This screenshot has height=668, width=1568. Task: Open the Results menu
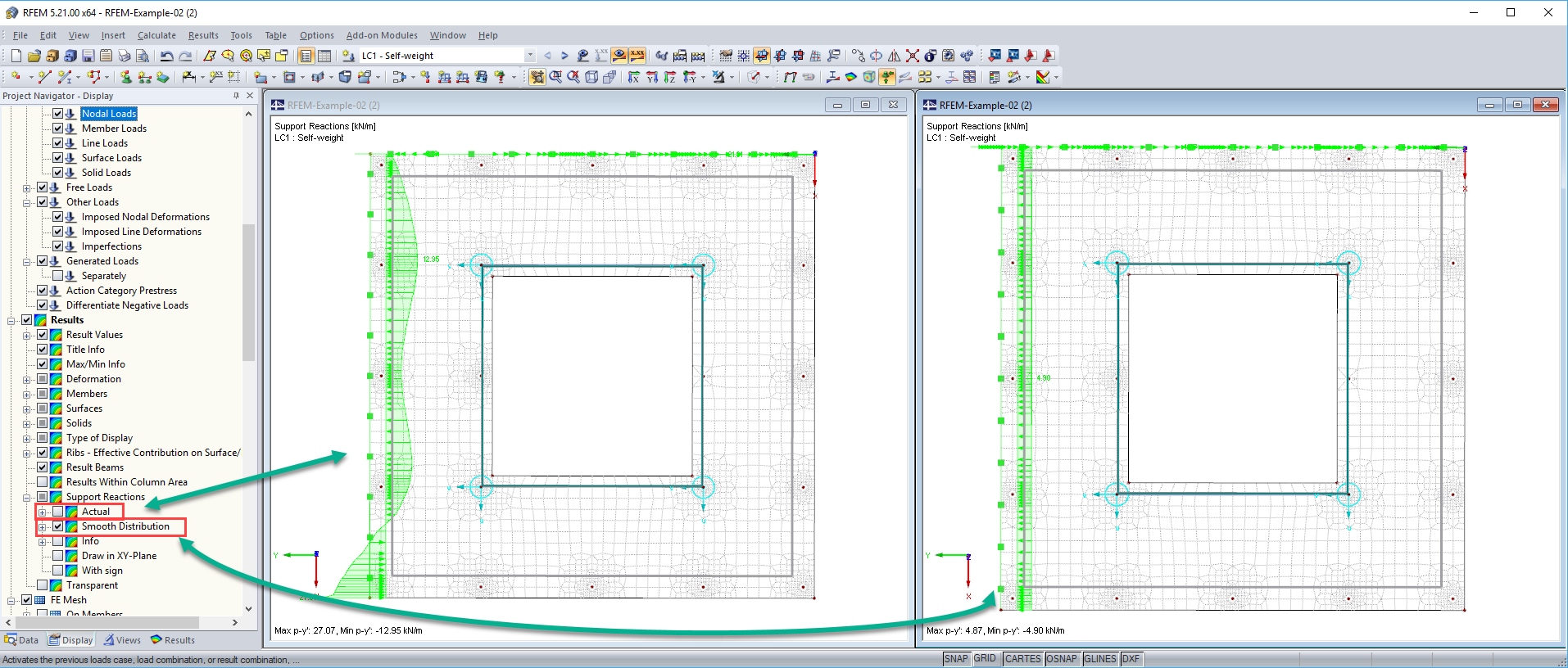203,35
